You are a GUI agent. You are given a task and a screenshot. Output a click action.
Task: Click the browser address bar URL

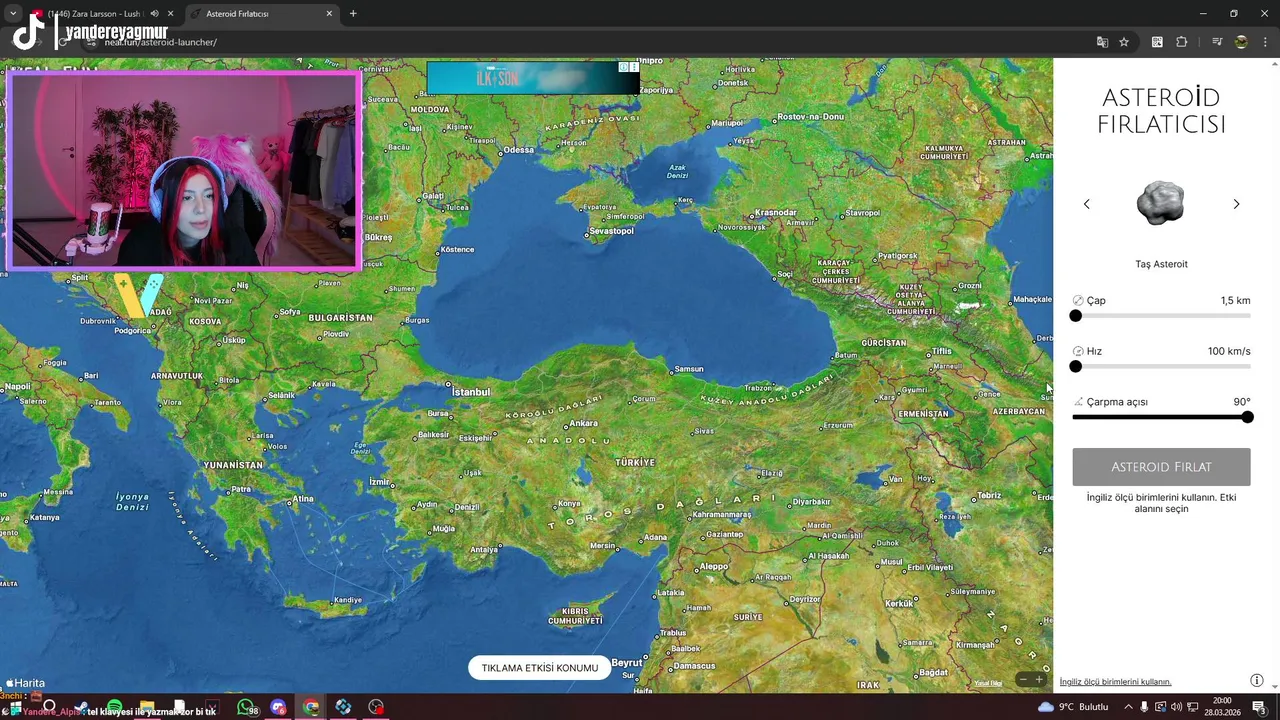pos(160,42)
